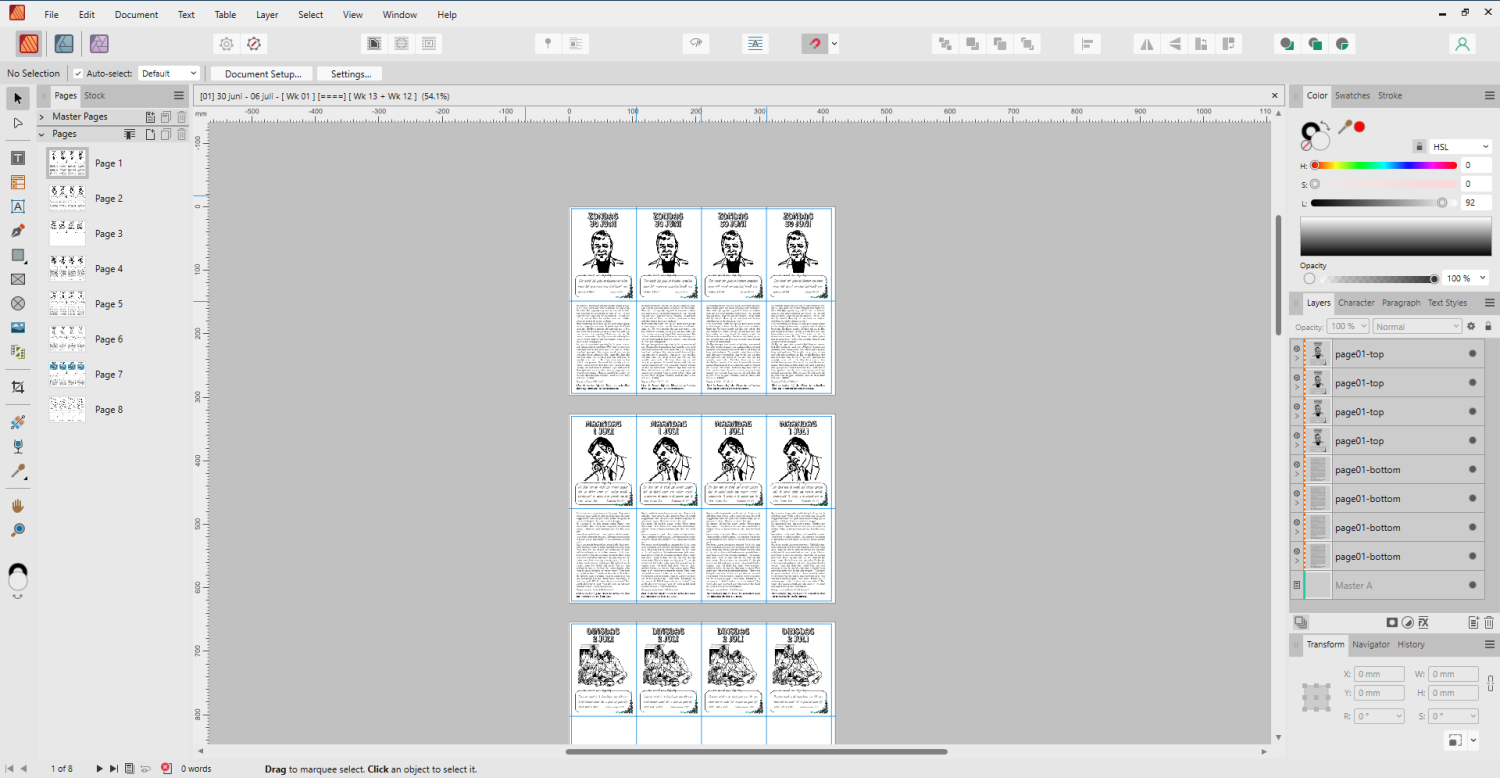Click the hue slider in Color panel
The height and width of the screenshot is (778, 1500).
pyautogui.click(x=1384, y=165)
